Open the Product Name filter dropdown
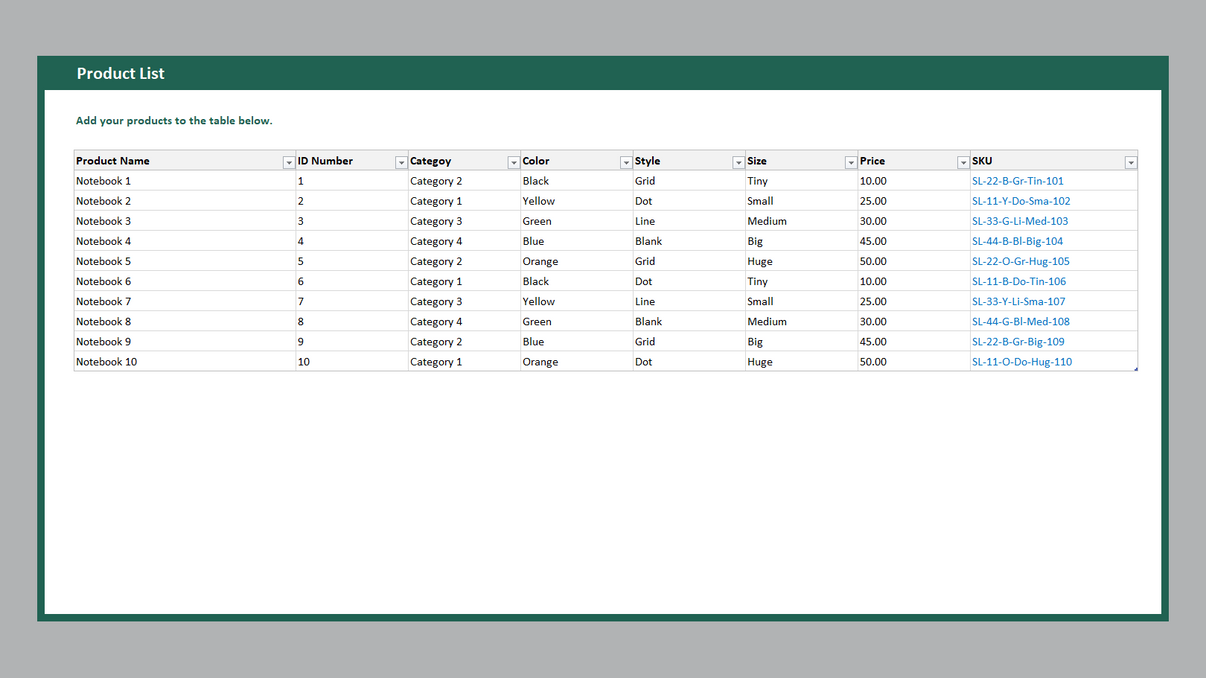Screen dimensions: 1206x678 (289, 161)
